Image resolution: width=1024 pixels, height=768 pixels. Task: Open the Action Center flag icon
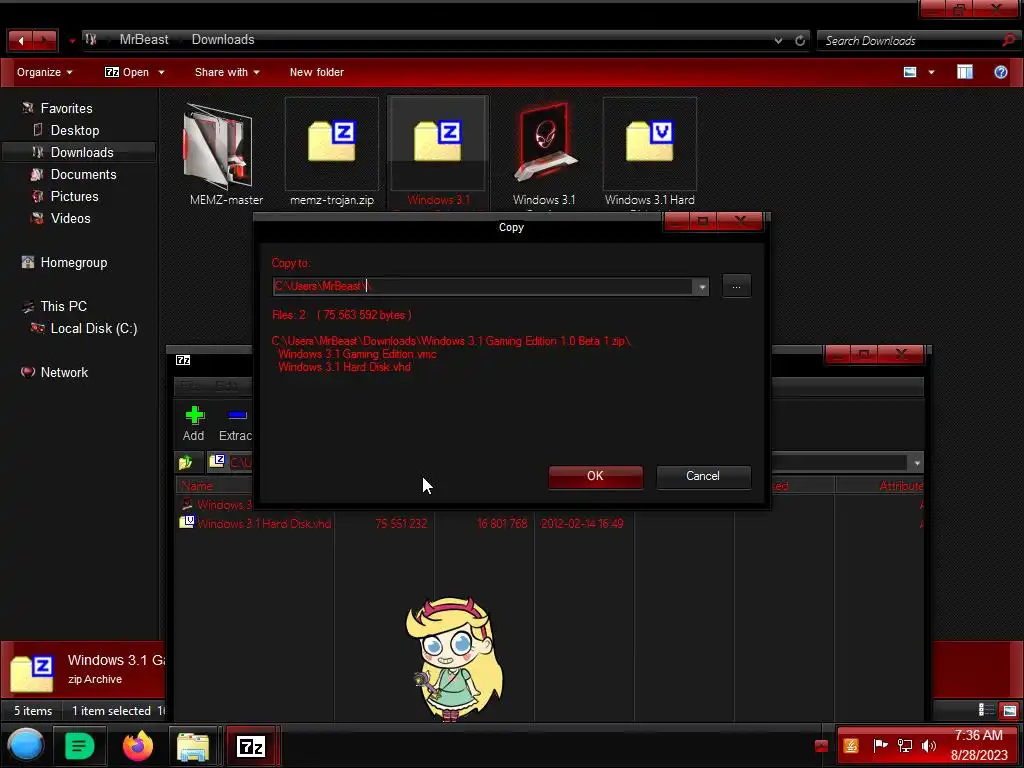(x=880, y=746)
